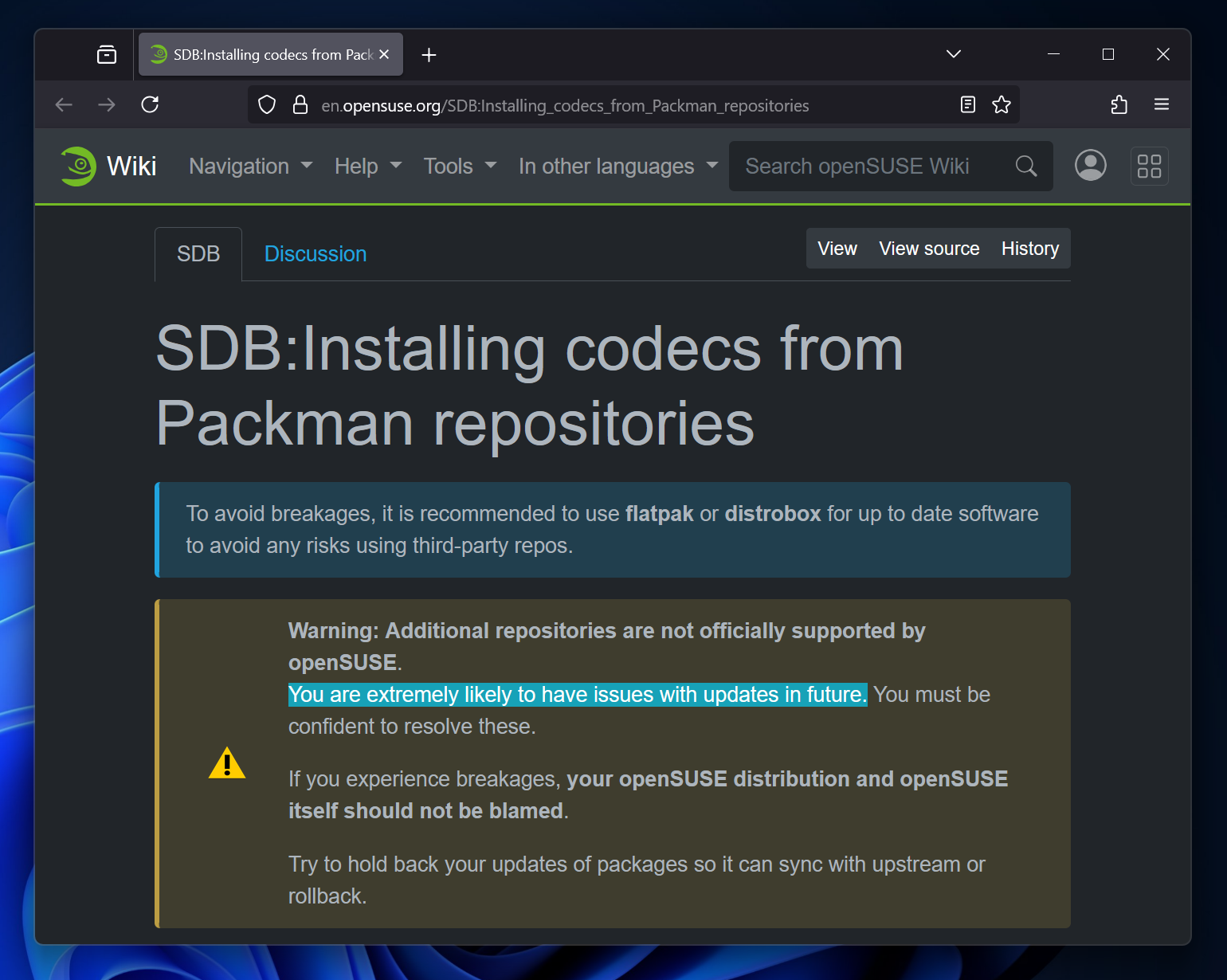Reload the current page
This screenshot has height=980, width=1227.
coord(150,104)
